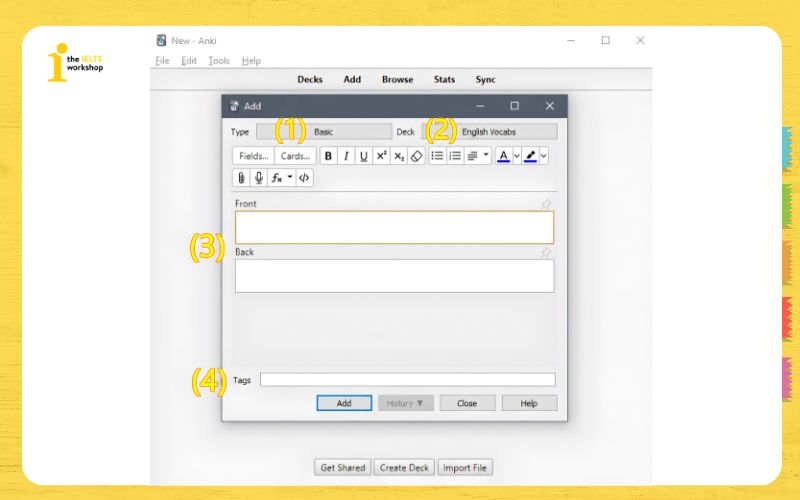The width and height of the screenshot is (800, 500).
Task: Apply underline formatting
Action: tap(363, 156)
